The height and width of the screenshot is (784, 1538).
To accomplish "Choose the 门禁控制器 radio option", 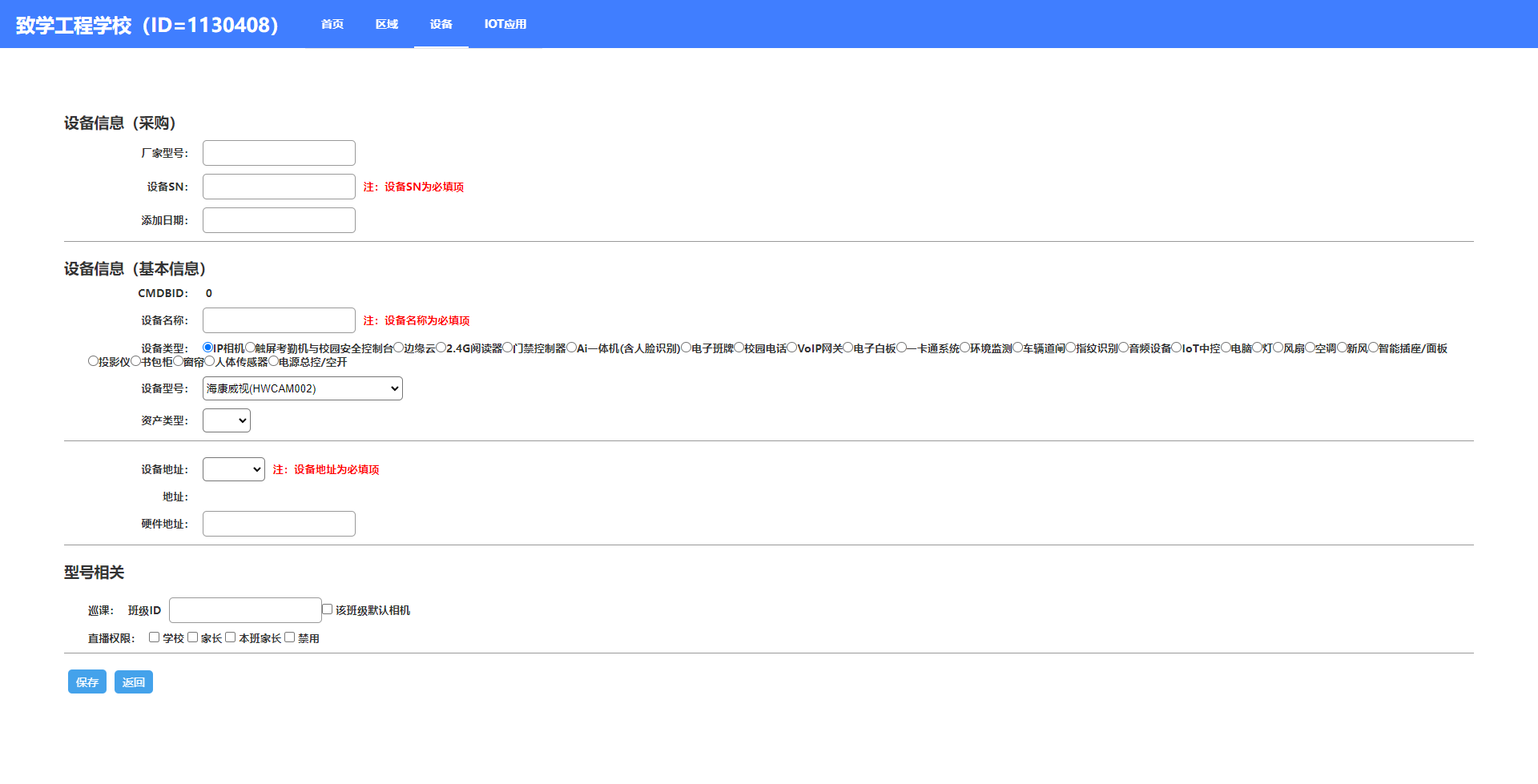I will (508, 348).
